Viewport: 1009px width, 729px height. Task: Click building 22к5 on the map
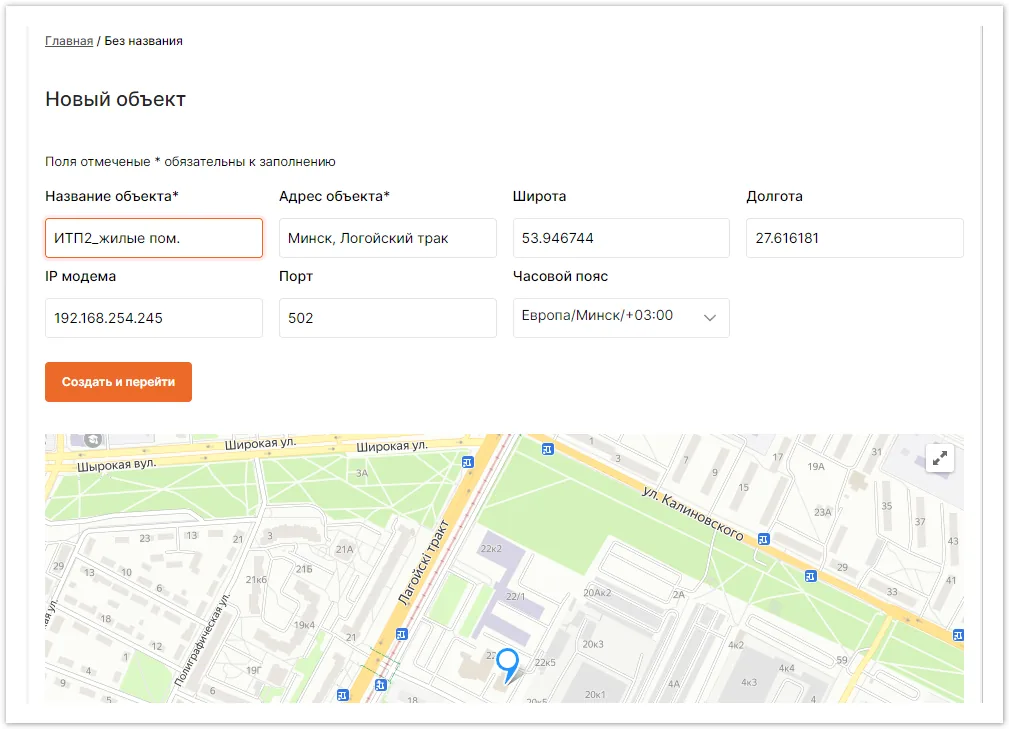[x=545, y=662]
